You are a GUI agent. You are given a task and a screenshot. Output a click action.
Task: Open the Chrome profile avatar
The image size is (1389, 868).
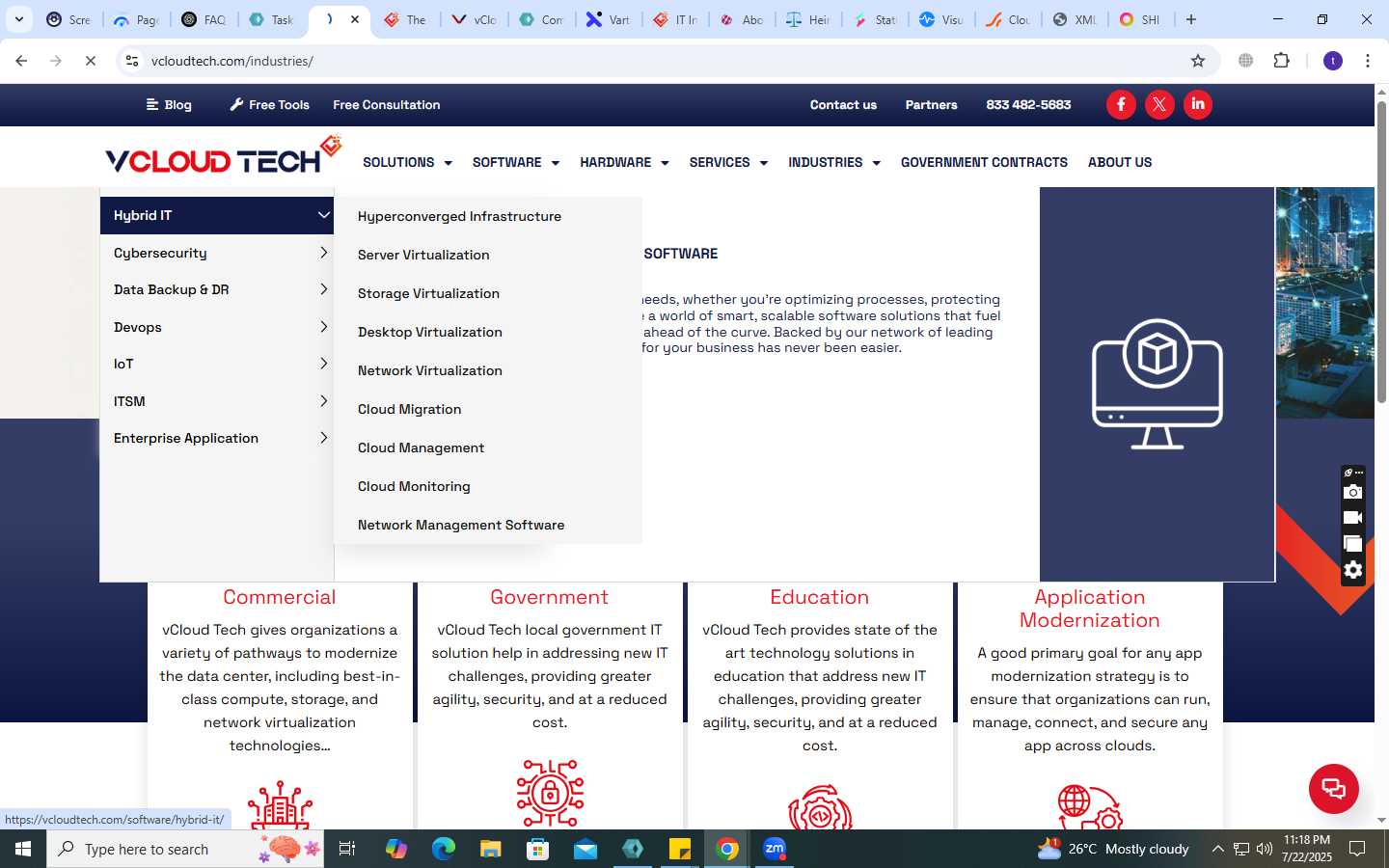click(1333, 61)
